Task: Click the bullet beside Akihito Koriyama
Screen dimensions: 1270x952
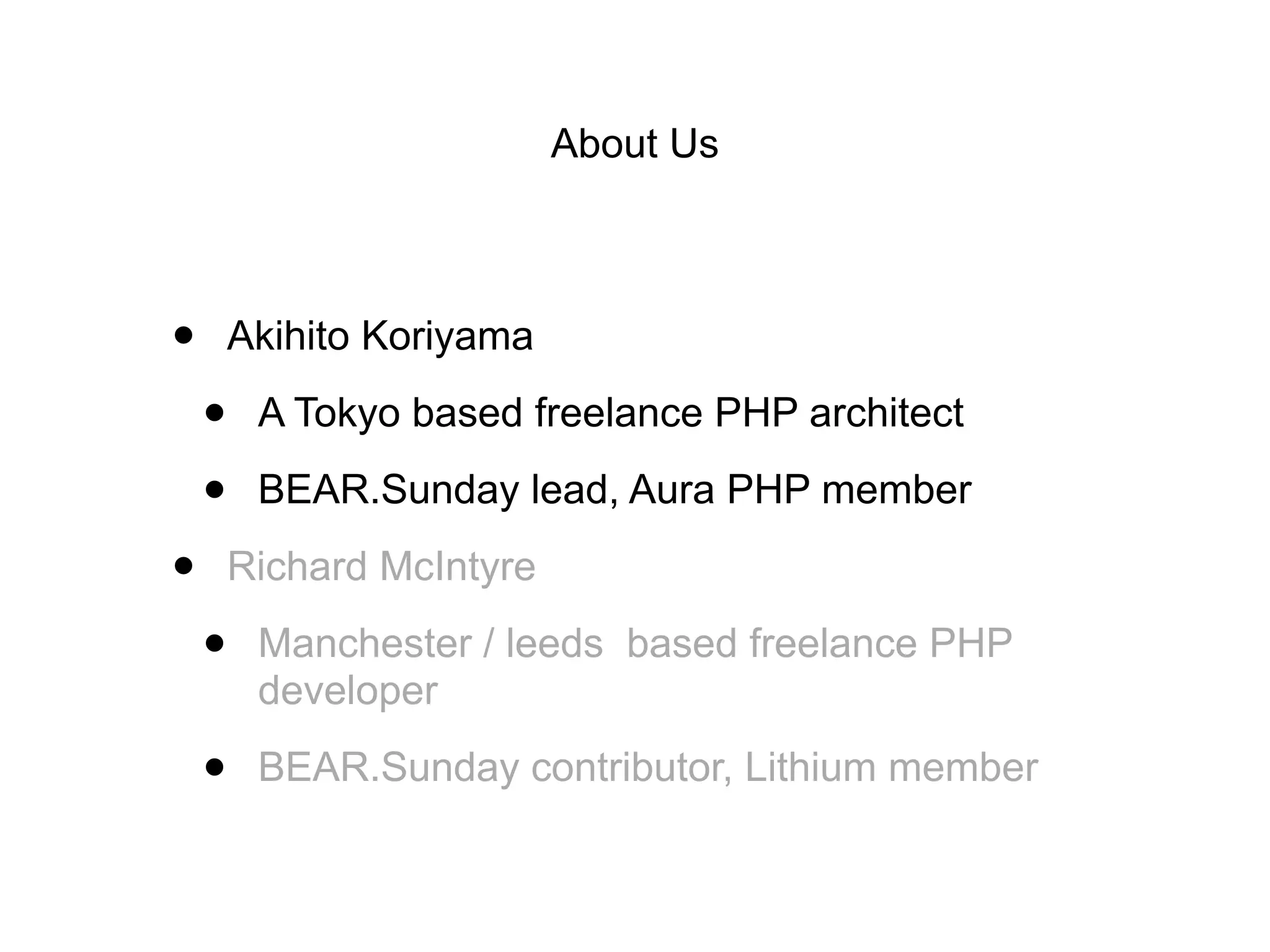Action: point(184,336)
